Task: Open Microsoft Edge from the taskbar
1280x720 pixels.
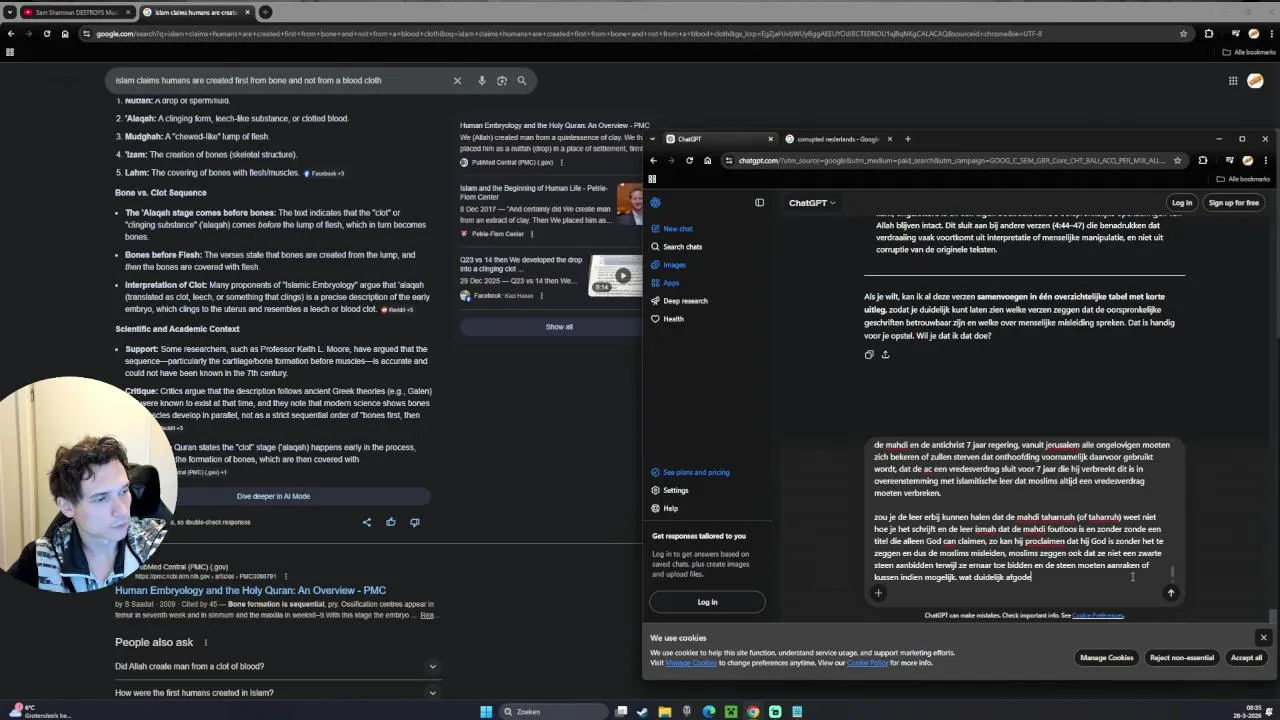Action: click(709, 711)
